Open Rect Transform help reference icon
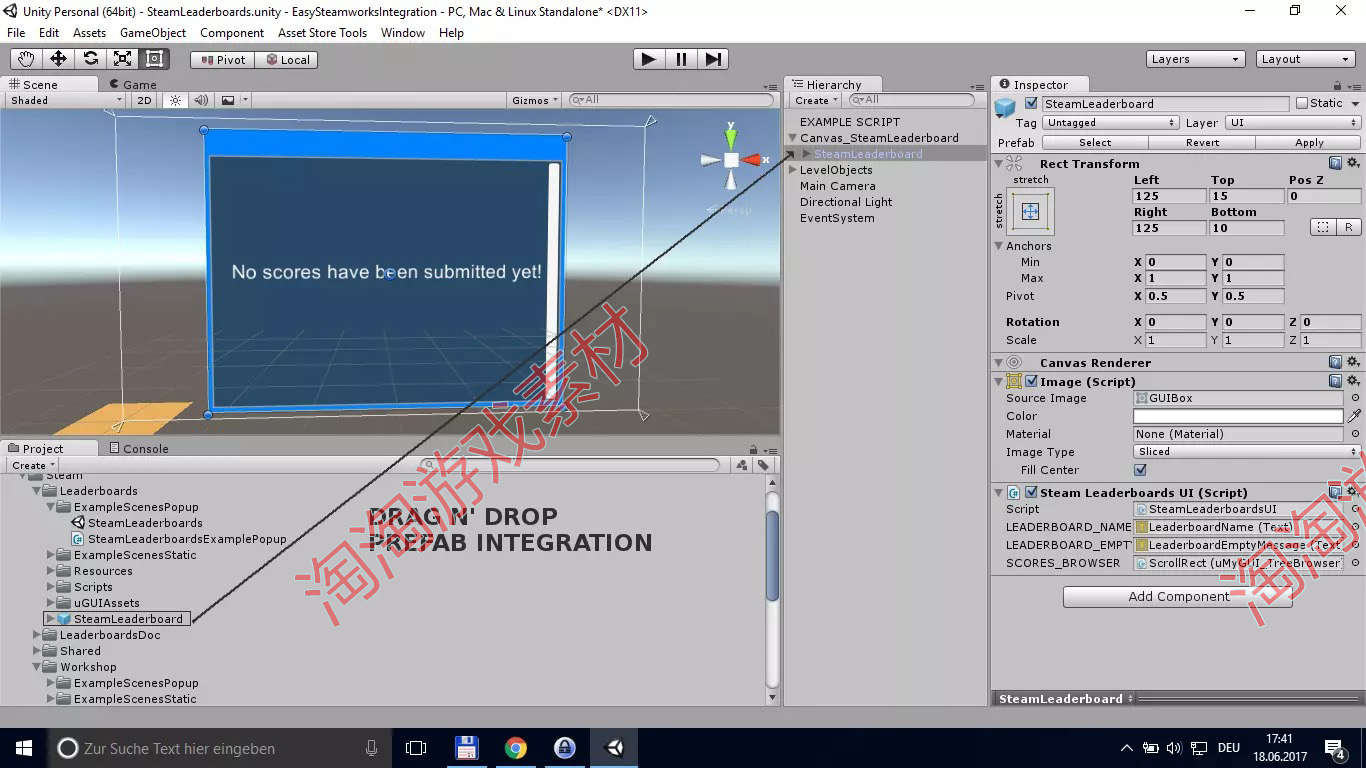 click(1335, 163)
